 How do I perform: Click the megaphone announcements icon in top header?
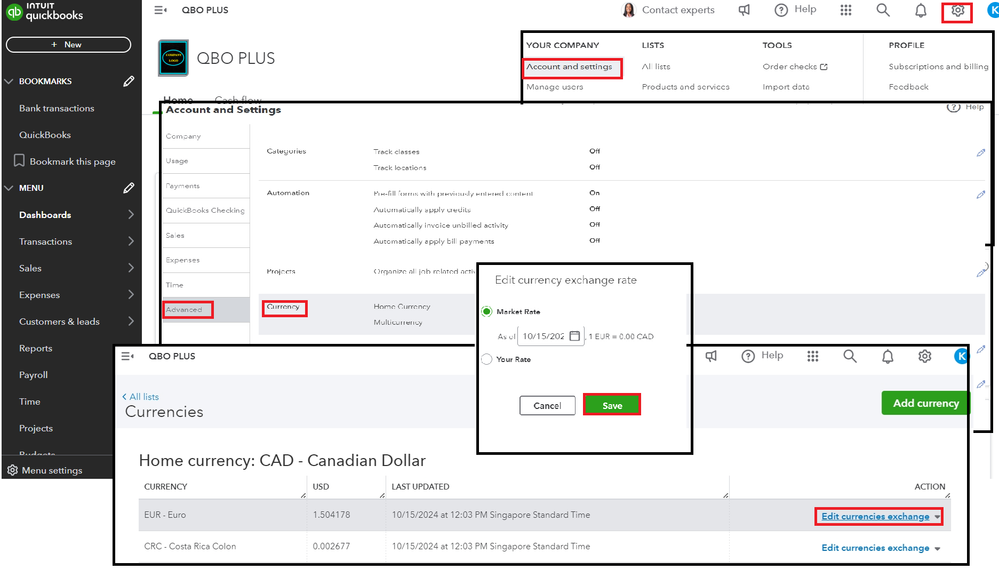point(744,10)
